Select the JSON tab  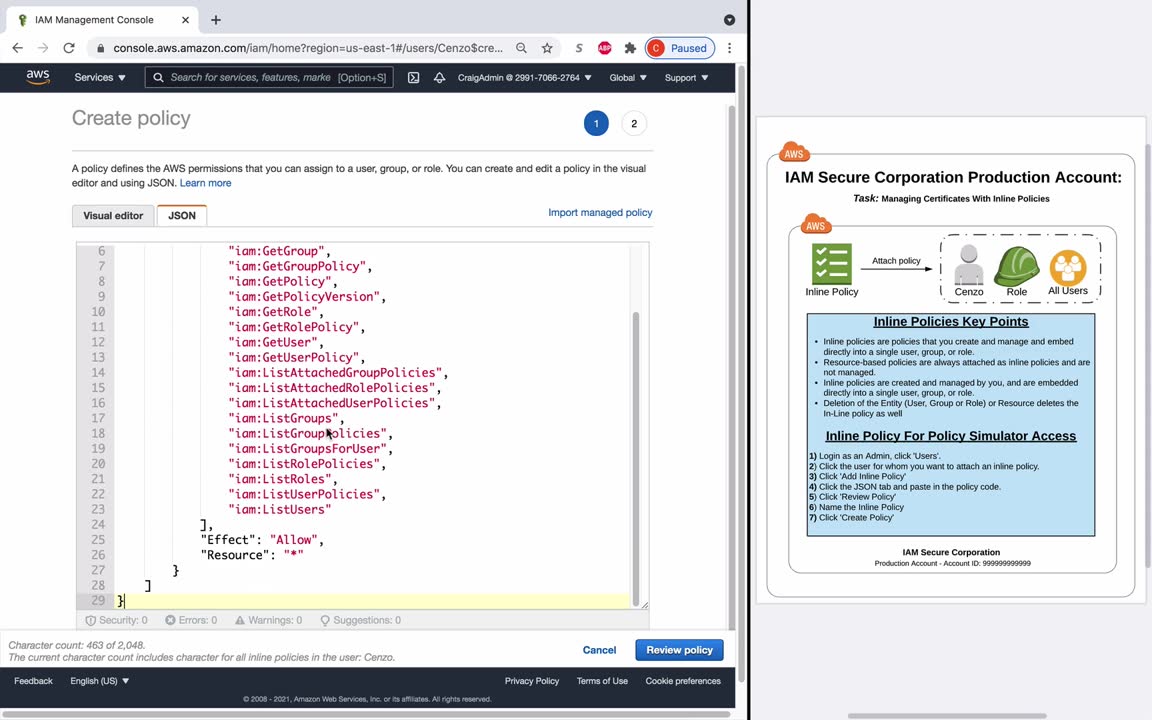click(182, 216)
